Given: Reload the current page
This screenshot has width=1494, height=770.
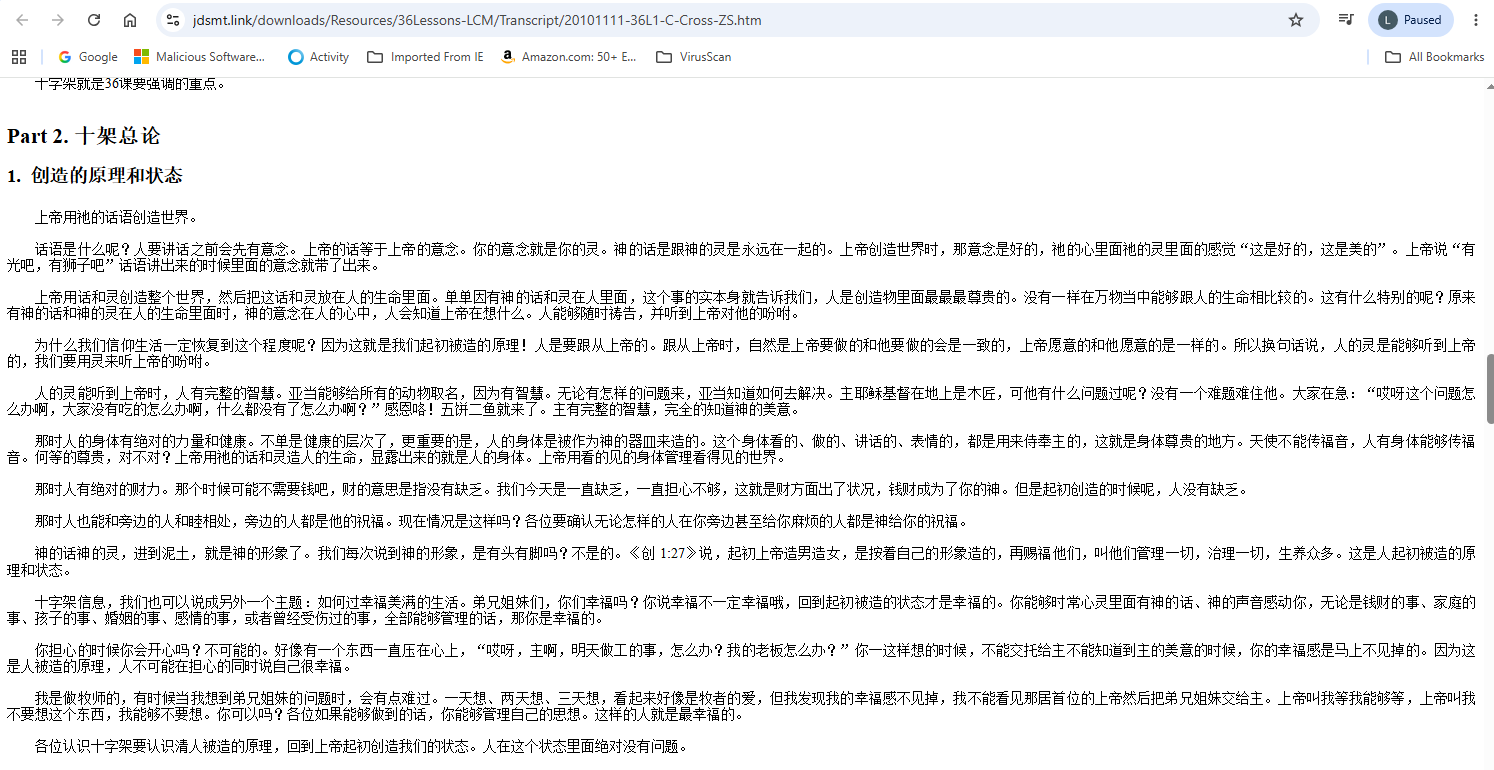Looking at the screenshot, I should coord(94,20).
